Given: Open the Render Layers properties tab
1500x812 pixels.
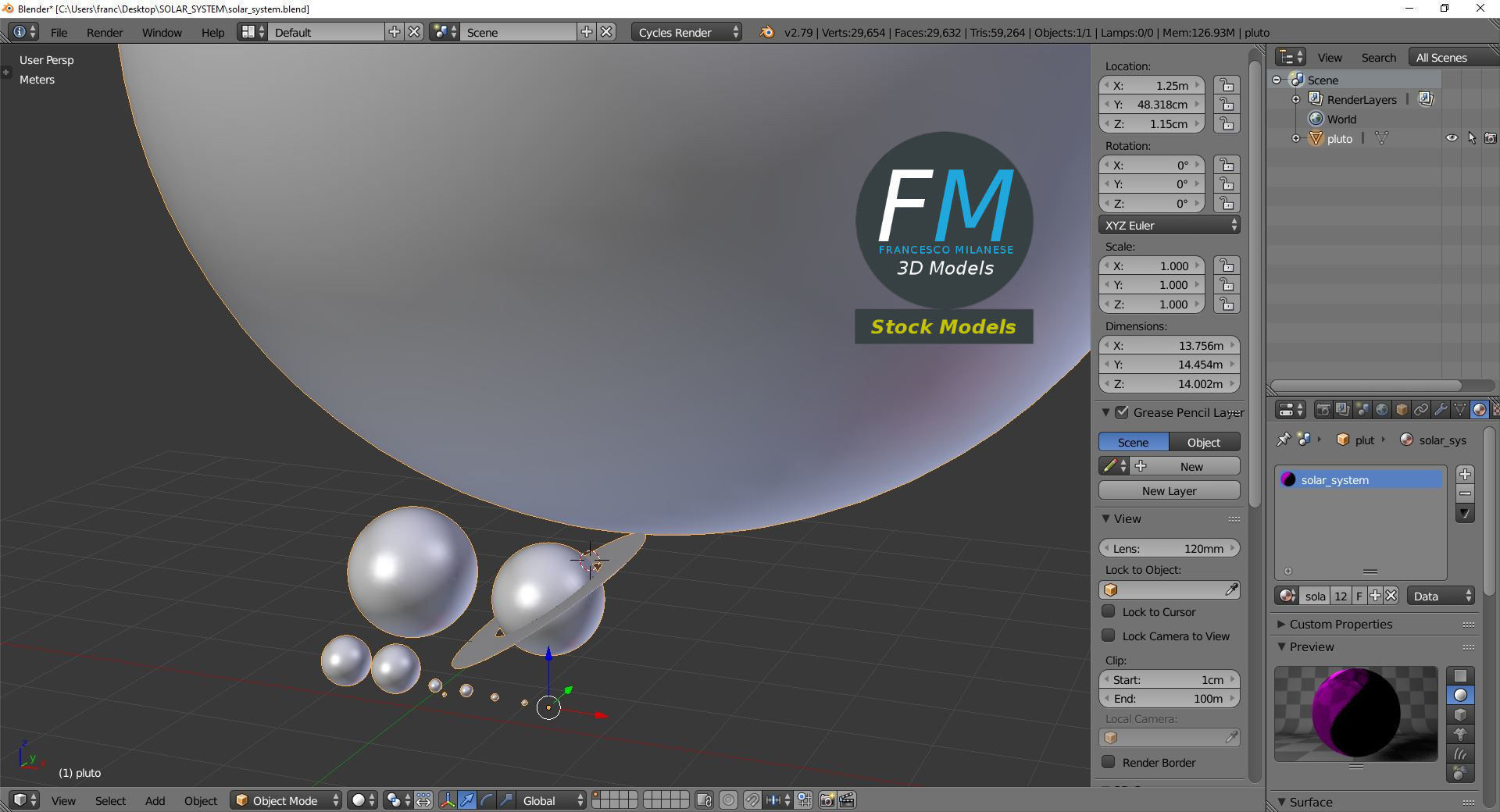Looking at the screenshot, I should pos(1343,409).
